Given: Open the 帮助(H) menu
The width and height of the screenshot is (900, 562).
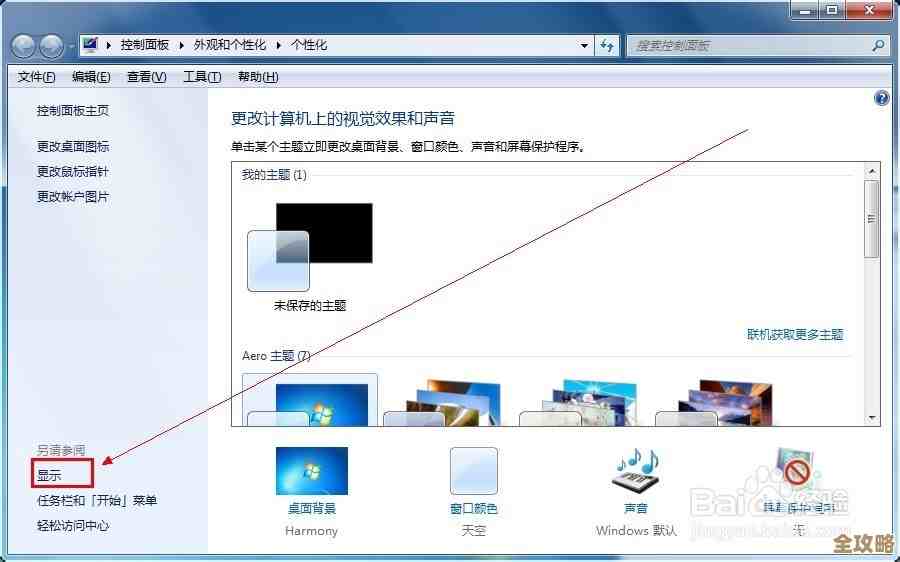Looking at the screenshot, I should click(x=258, y=77).
